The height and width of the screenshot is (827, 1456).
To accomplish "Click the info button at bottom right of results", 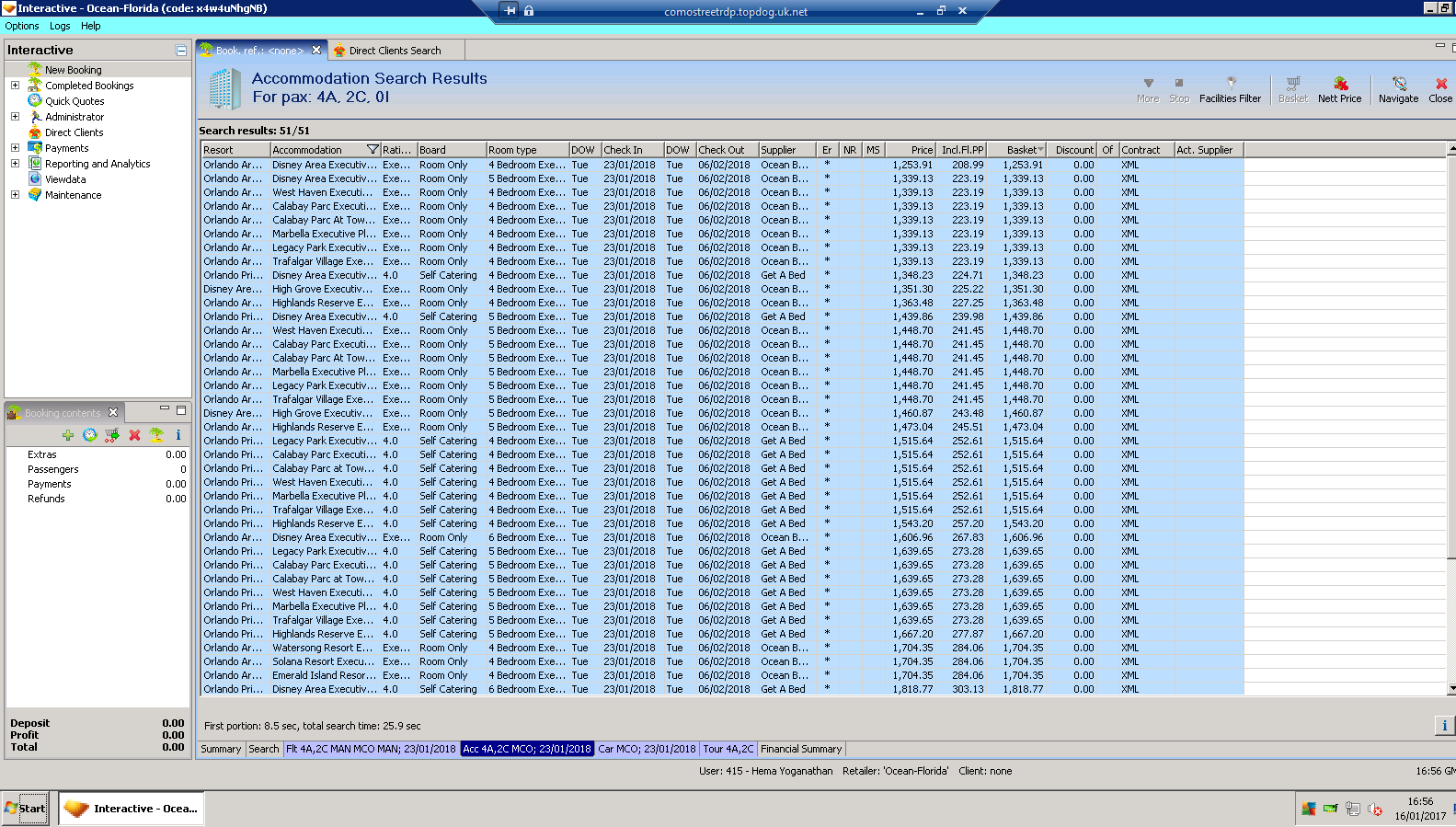I will (x=1444, y=726).
